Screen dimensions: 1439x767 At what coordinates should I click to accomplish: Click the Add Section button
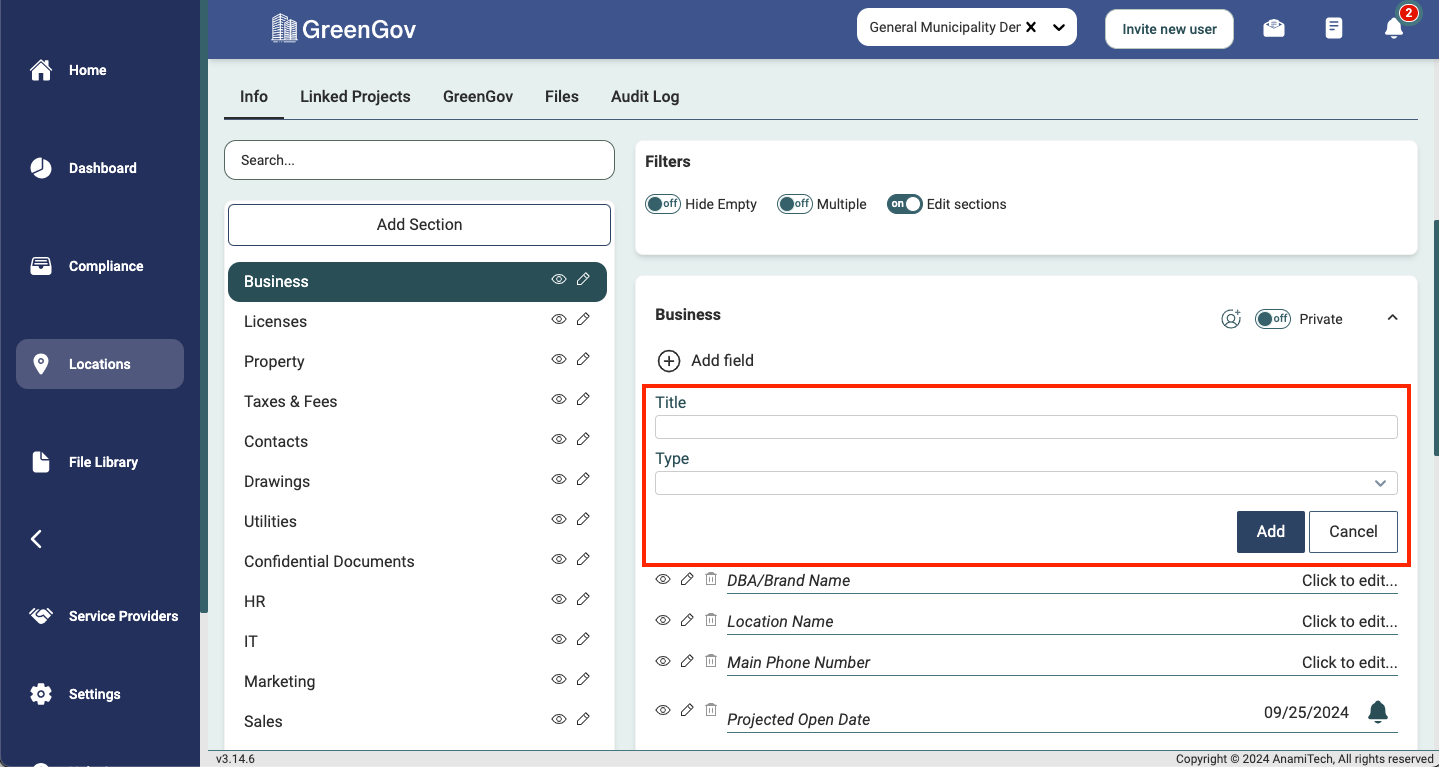(x=419, y=225)
